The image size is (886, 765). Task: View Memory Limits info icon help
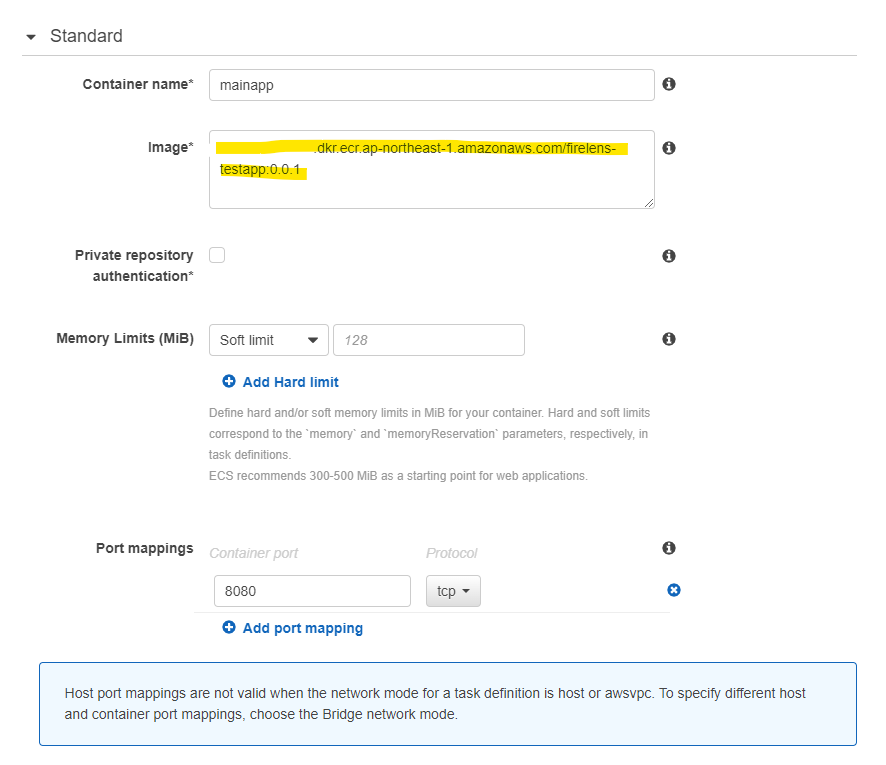pos(669,339)
